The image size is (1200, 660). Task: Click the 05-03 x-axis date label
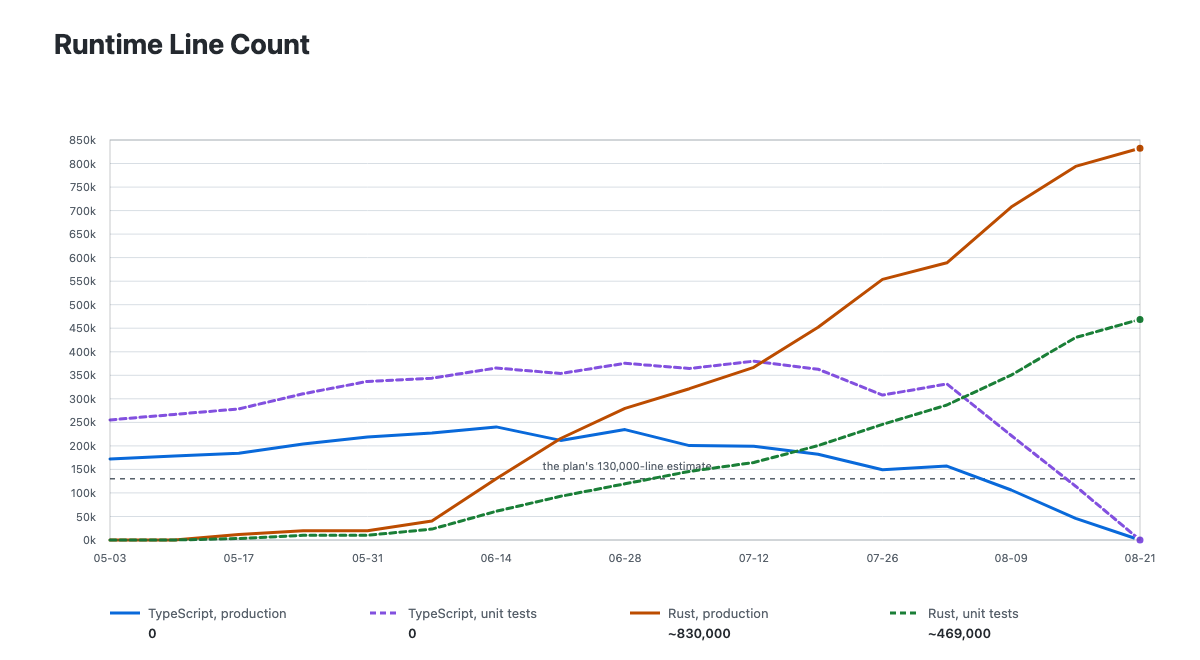[x=110, y=559]
